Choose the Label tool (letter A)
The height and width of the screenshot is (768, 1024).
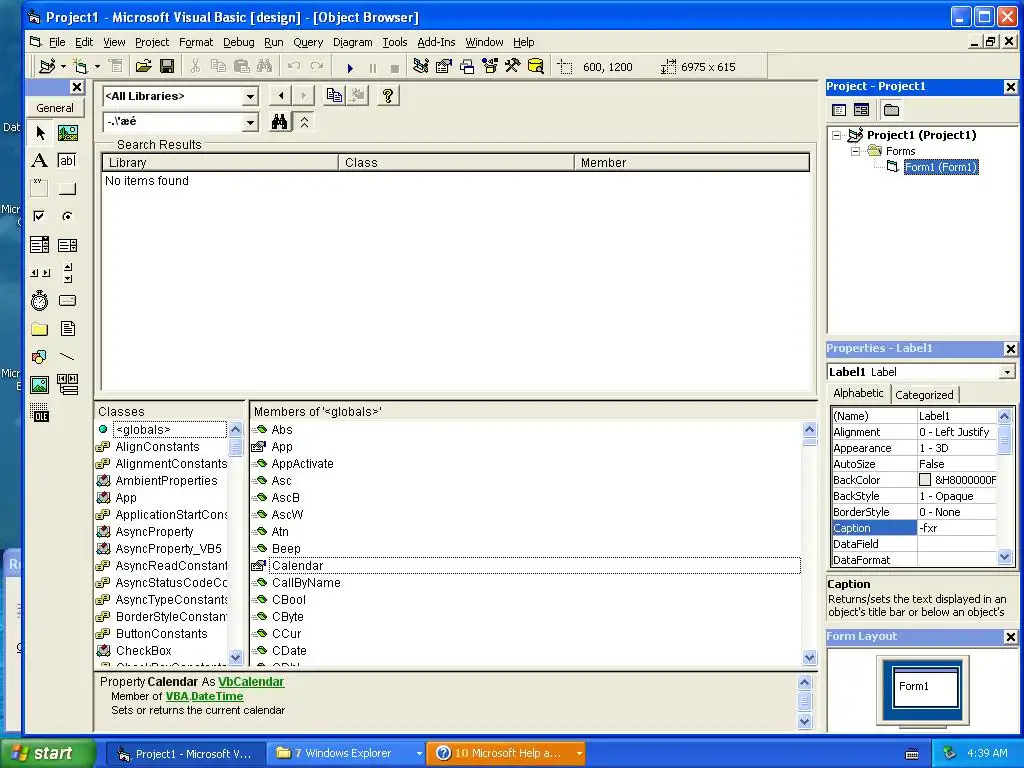pyautogui.click(x=40, y=161)
